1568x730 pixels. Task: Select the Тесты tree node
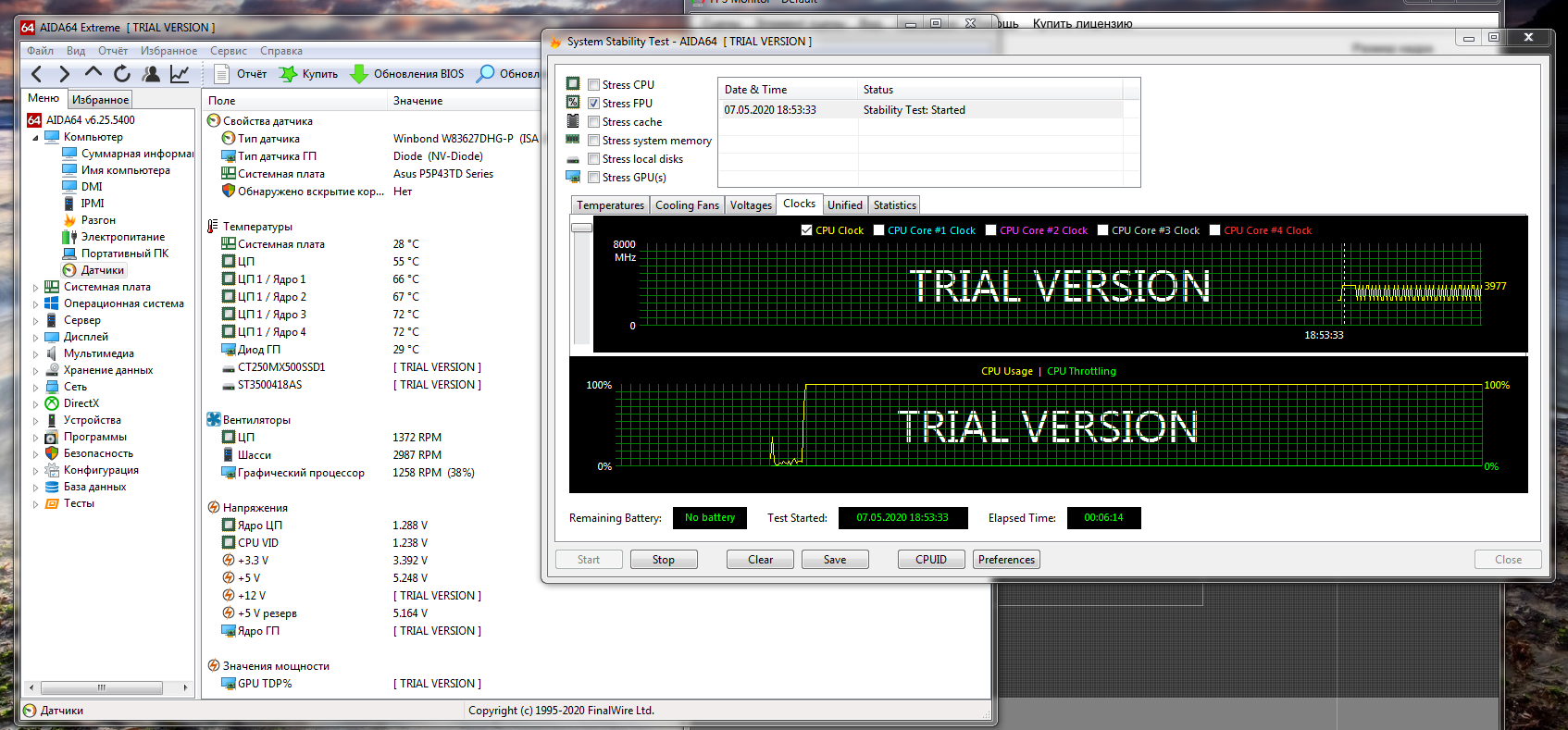click(69, 503)
